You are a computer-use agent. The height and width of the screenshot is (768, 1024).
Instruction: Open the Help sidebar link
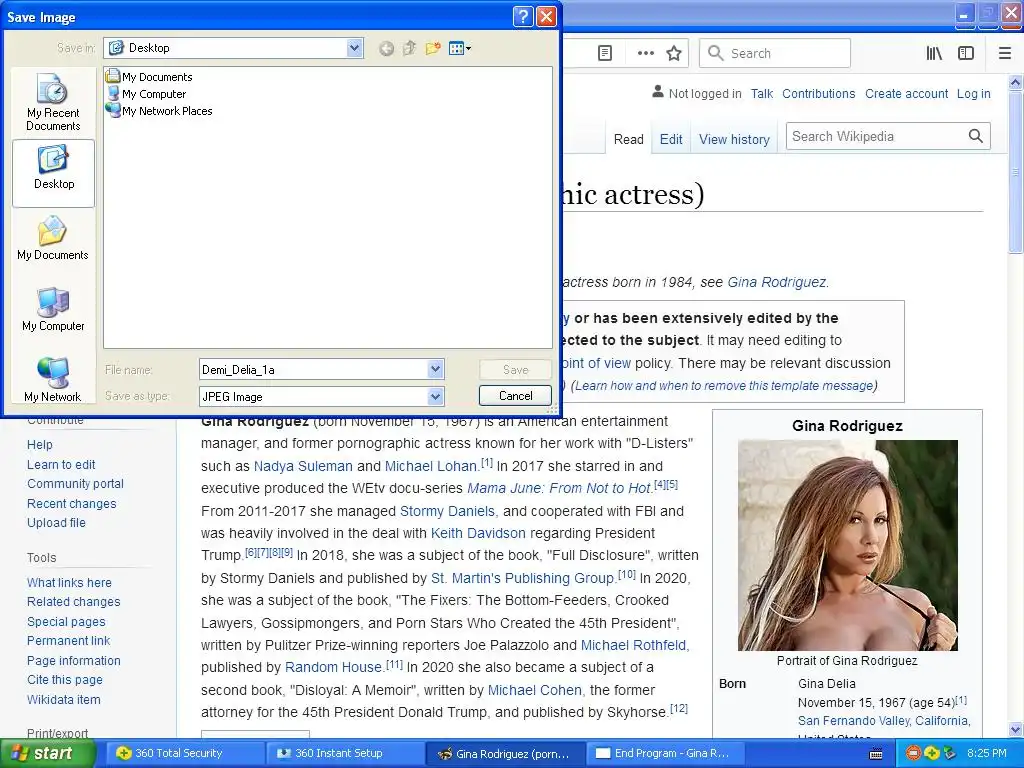40,445
